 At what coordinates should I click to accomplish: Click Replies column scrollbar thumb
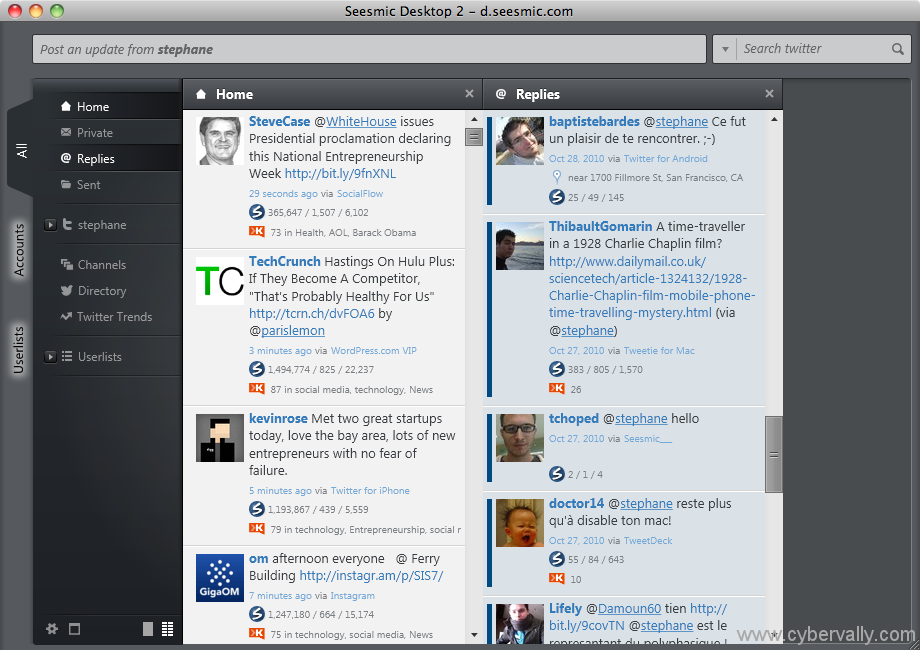(774, 455)
